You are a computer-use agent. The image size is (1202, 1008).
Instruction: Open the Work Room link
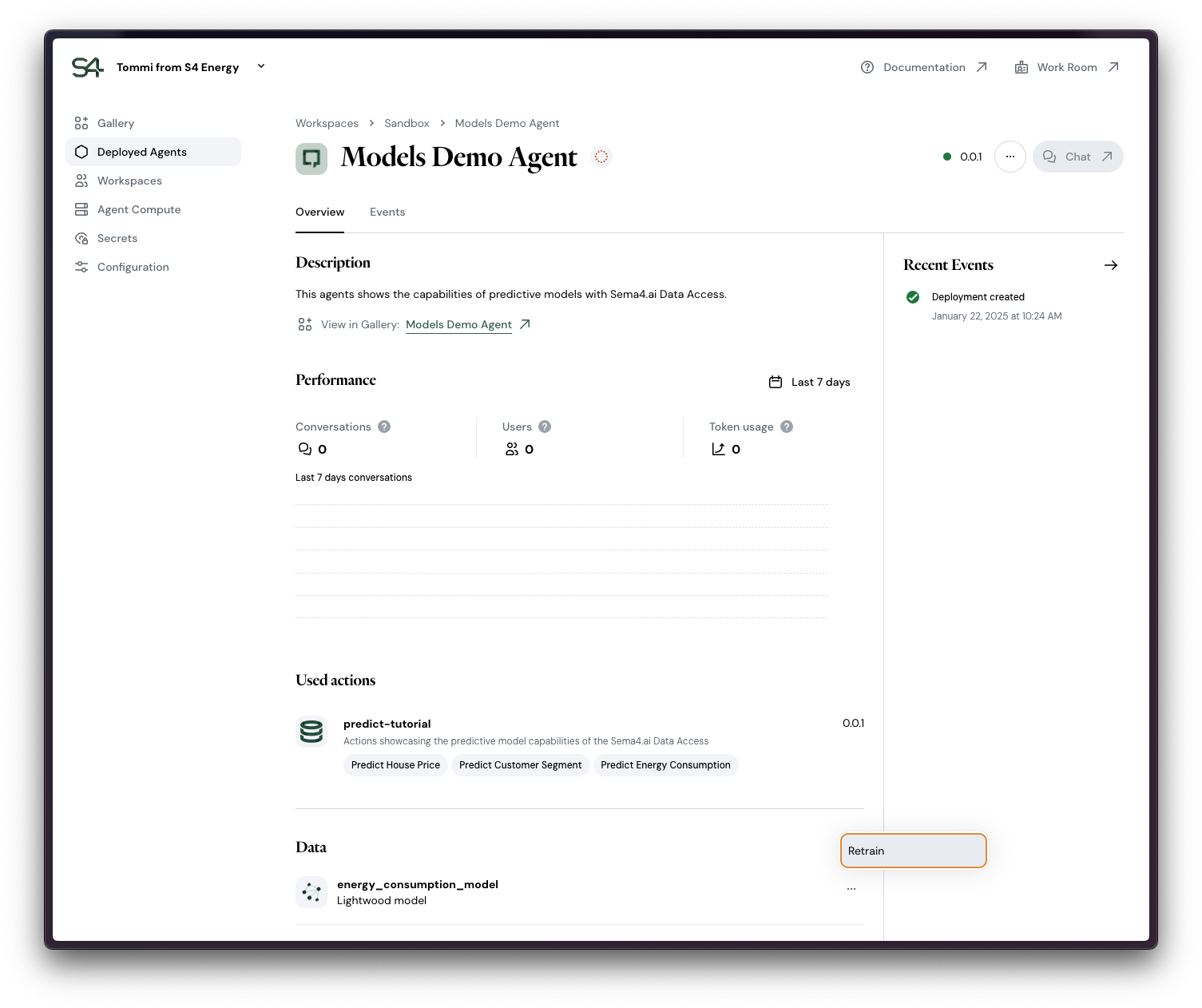[1067, 67]
